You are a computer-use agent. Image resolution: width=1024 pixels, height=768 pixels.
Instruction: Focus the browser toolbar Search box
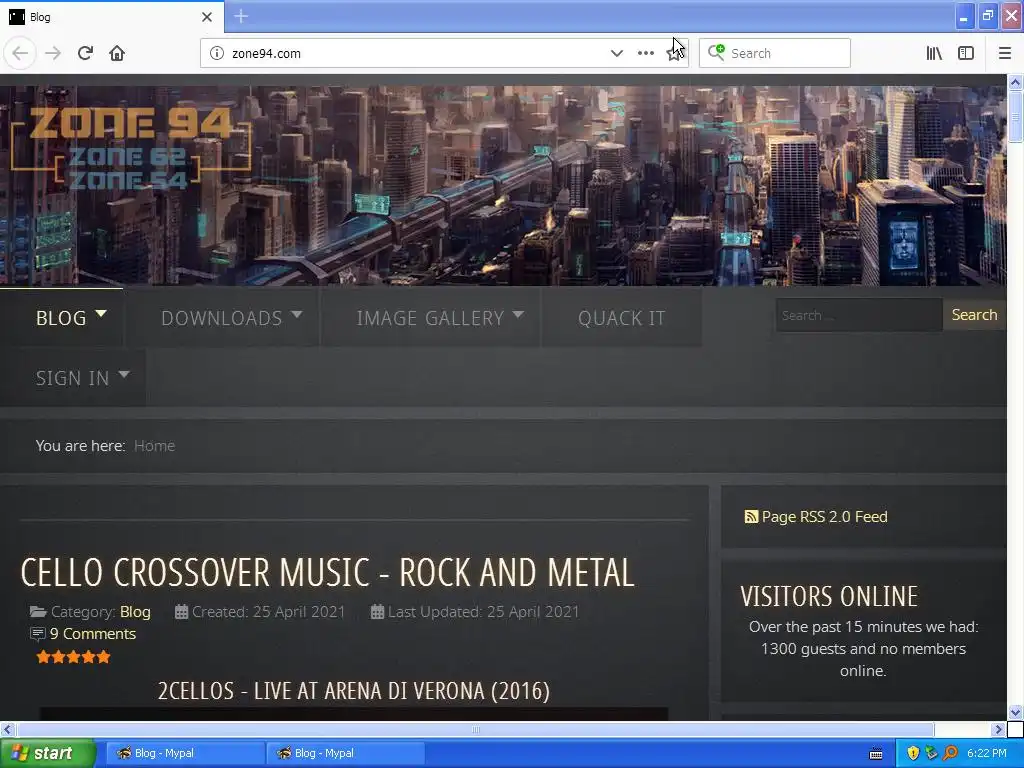click(775, 53)
